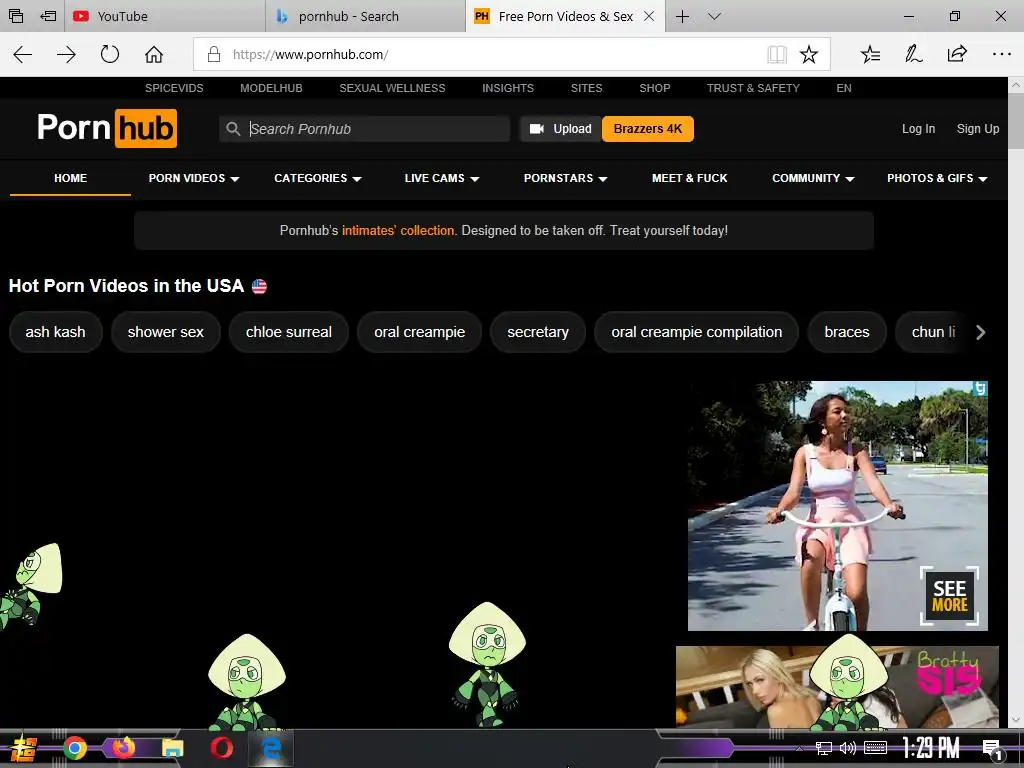Launch Firefox from the taskbar
This screenshot has width=1024, height=768.
click(x=123, y=748)
